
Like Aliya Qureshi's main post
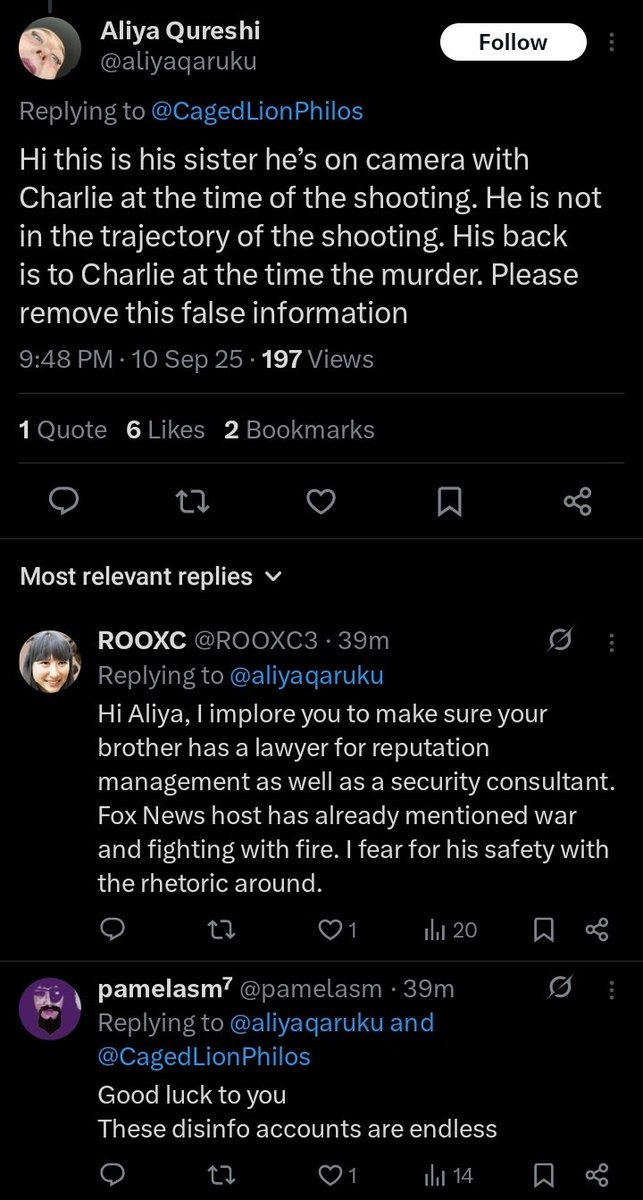(320, 501)
